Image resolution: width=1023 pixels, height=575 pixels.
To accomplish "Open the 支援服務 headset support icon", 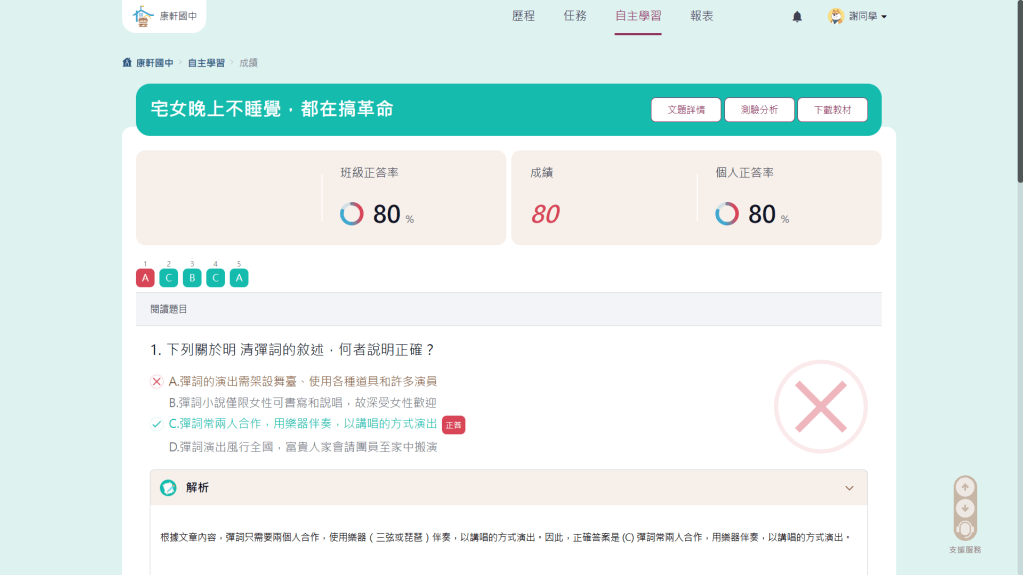I will coord(965,529).
